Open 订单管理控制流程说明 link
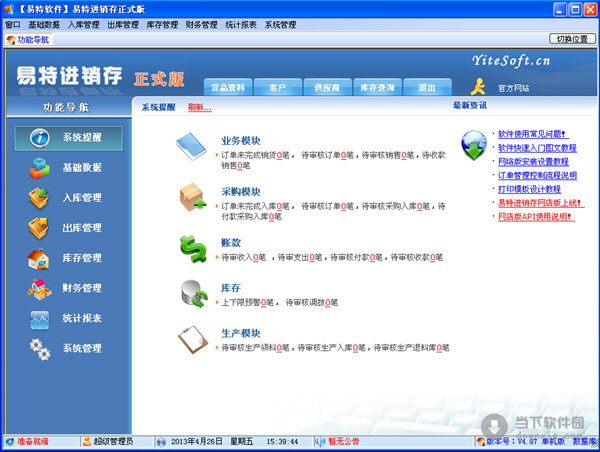Screen dimensions: 600x452 tap(537, 176)
